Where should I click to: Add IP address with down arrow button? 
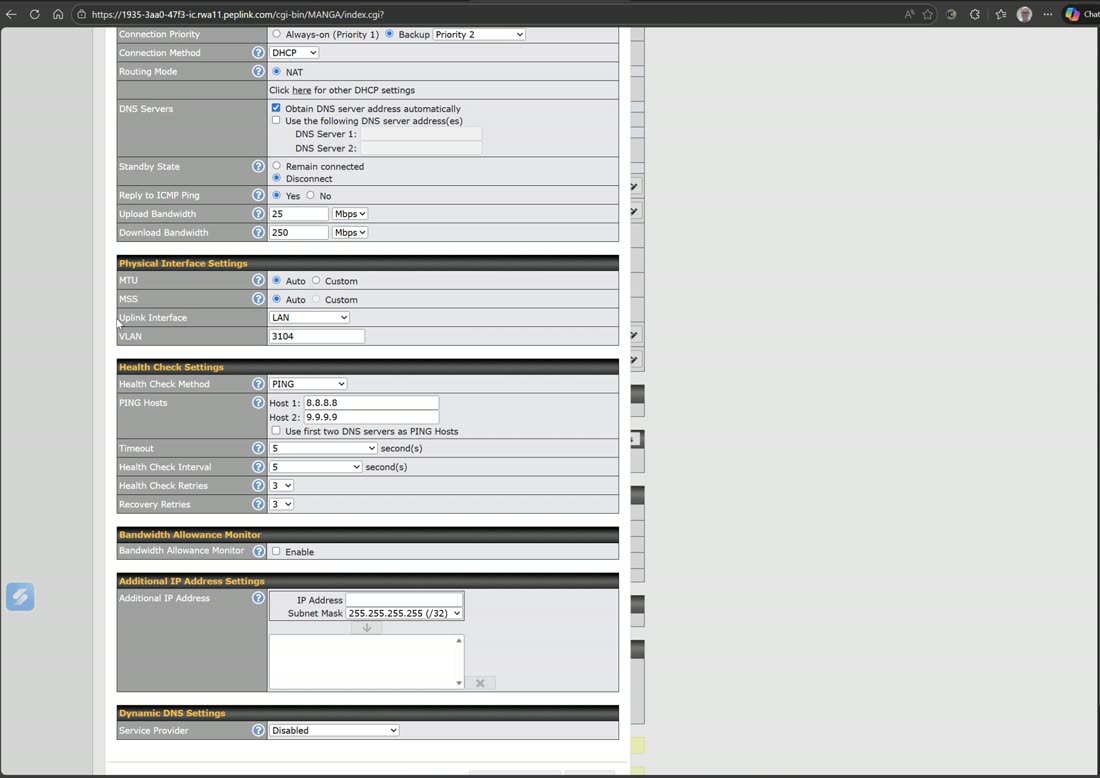point(366,628)
